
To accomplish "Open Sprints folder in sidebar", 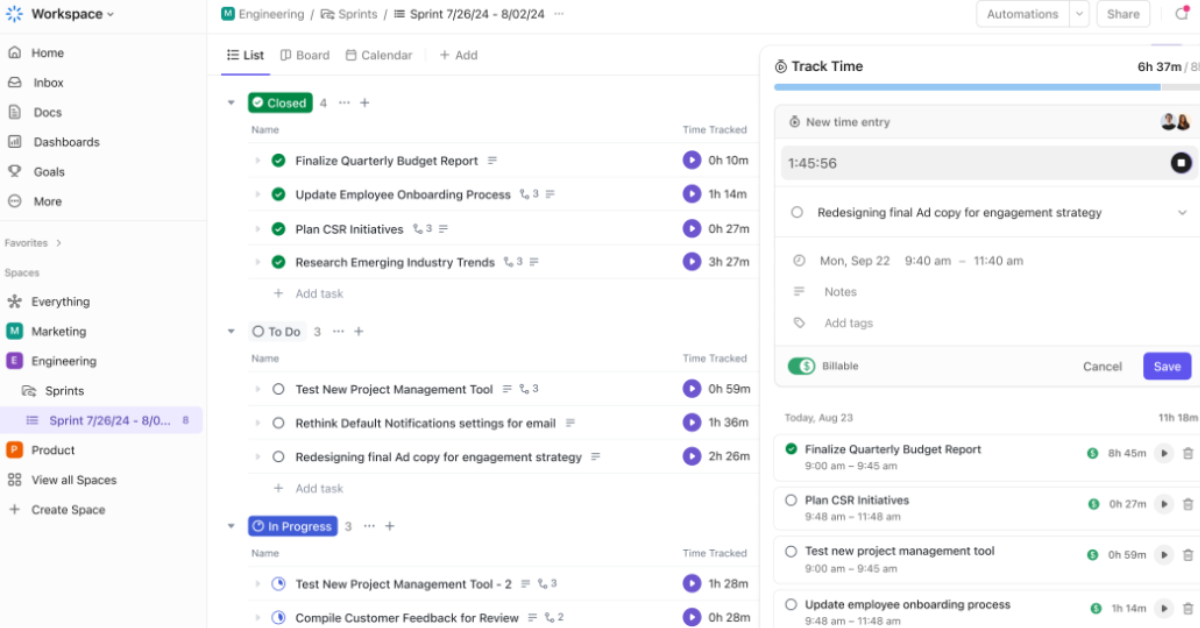I will pyautogui.click(x=64, y=391).
